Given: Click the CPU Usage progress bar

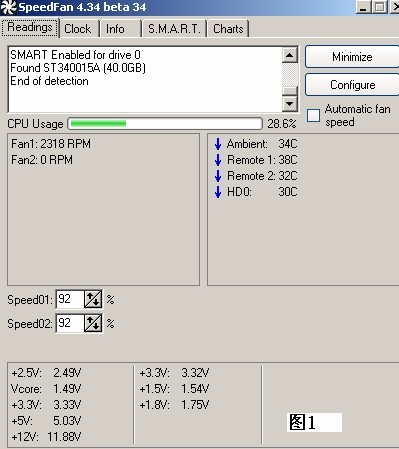Looking at the screenshot, I should tap(165, 124).
